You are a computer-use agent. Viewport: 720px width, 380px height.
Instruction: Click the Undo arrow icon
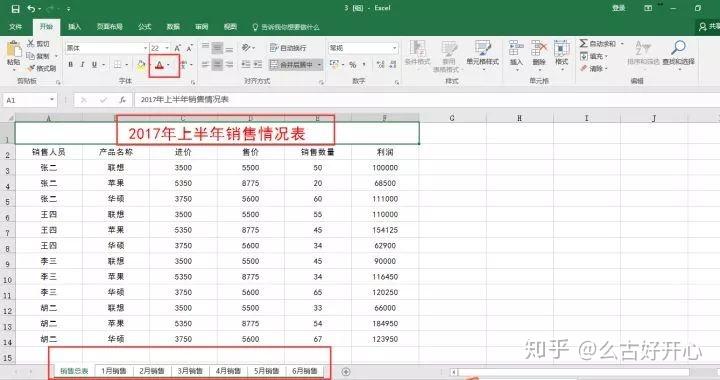31,9
